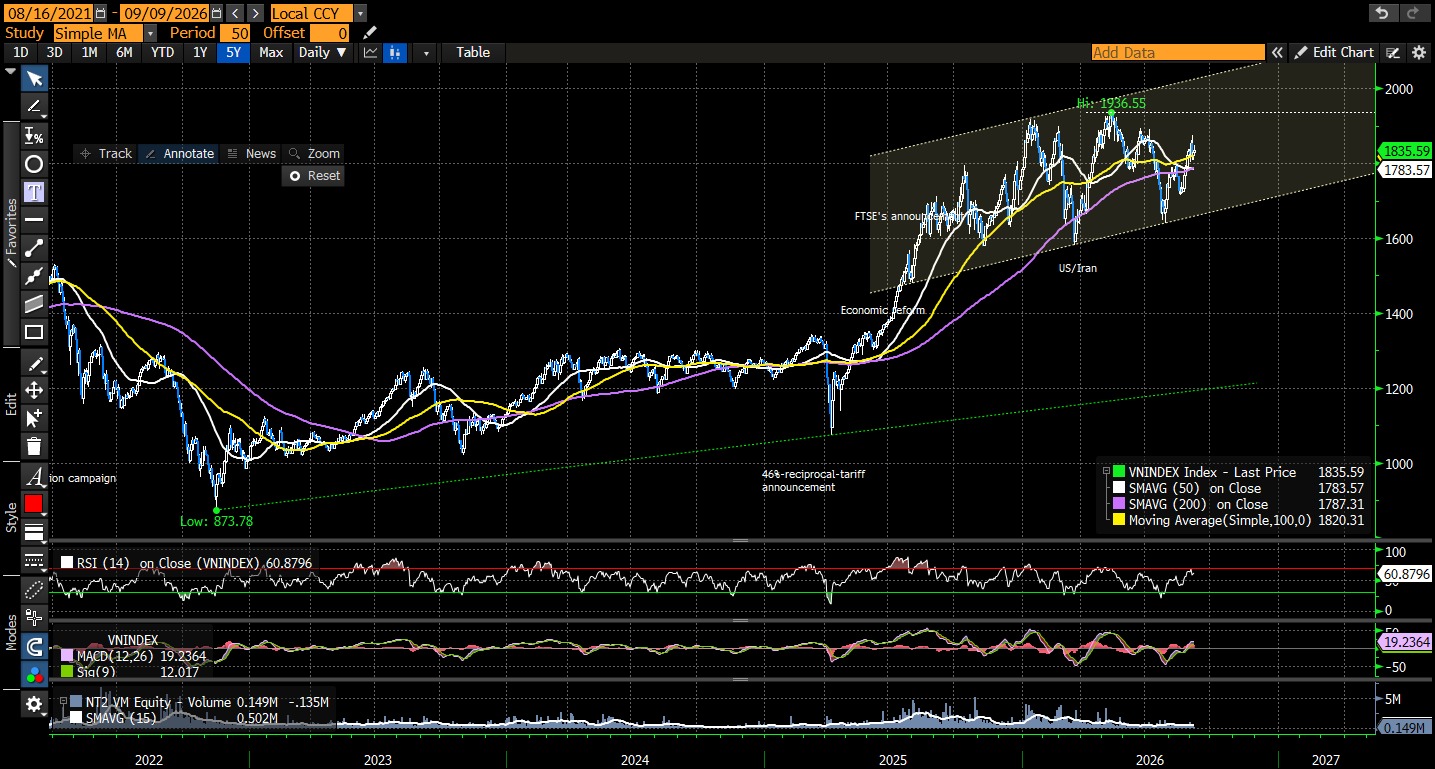This screenshot has width=1435, height=769.
Task: Toggle the magnet snap mode
Action: (x=34, y=646)
